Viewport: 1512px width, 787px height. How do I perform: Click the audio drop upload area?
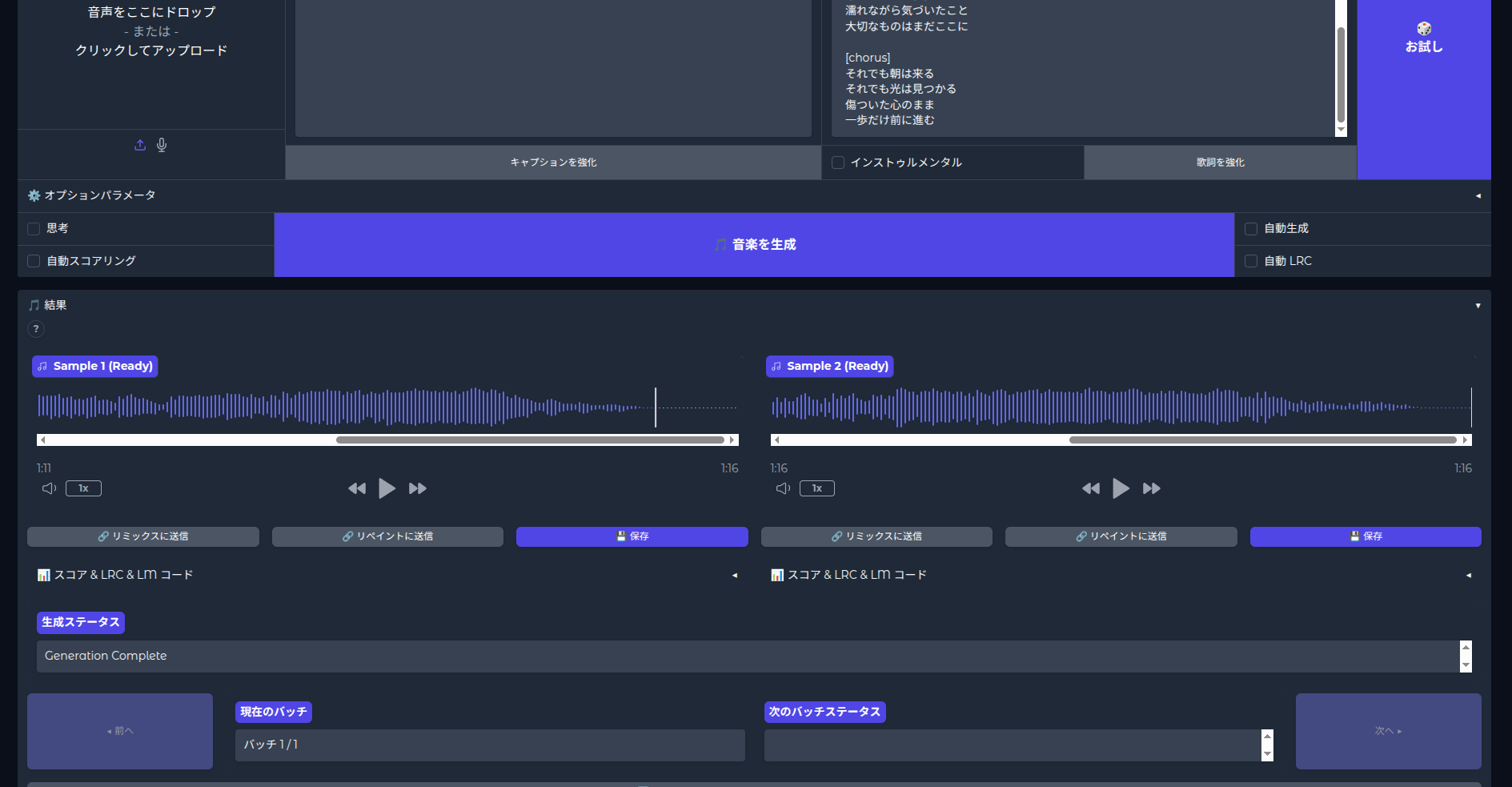151,64
